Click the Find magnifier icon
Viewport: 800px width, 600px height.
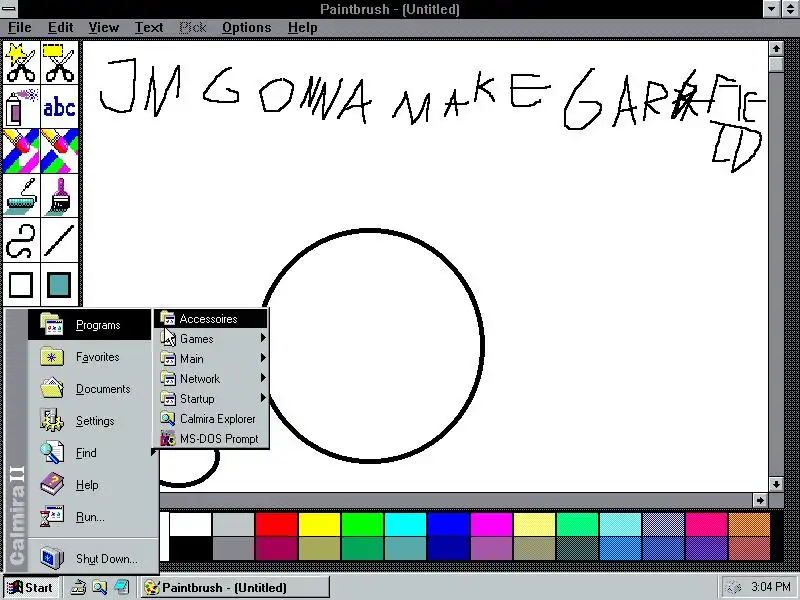click(52, 453)
